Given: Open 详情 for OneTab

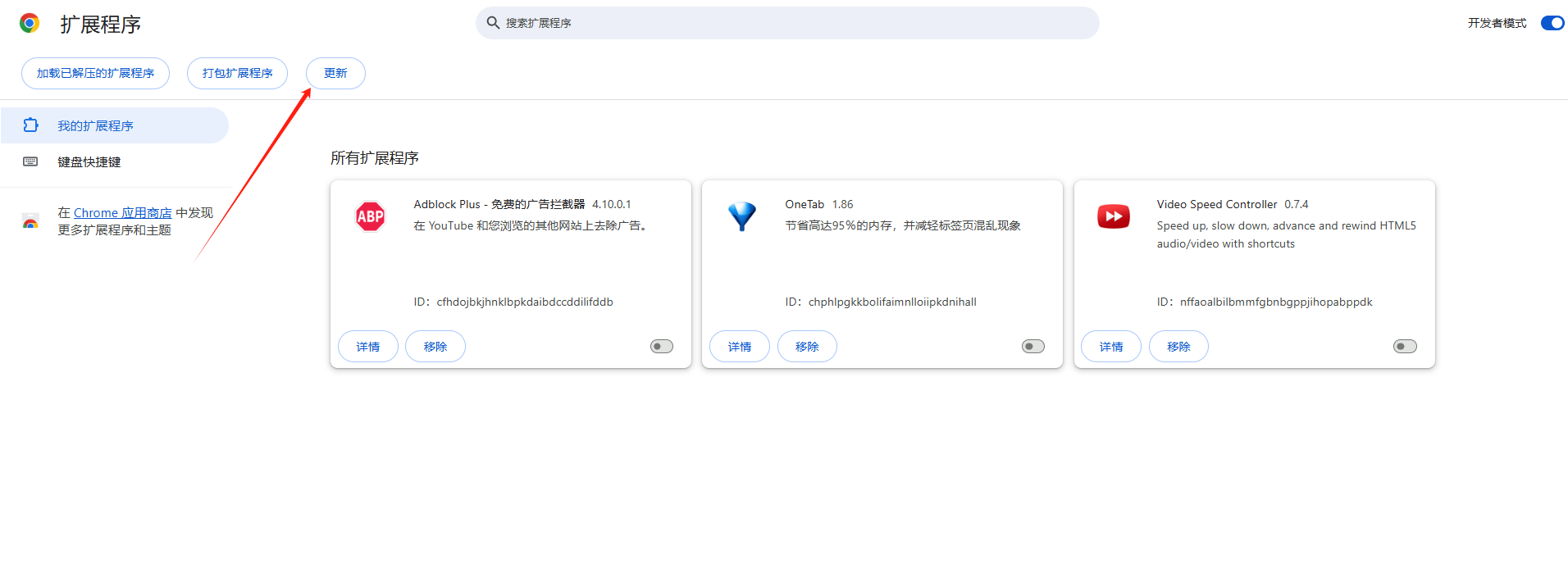Looking at the screenshot, I should (740, 347).
